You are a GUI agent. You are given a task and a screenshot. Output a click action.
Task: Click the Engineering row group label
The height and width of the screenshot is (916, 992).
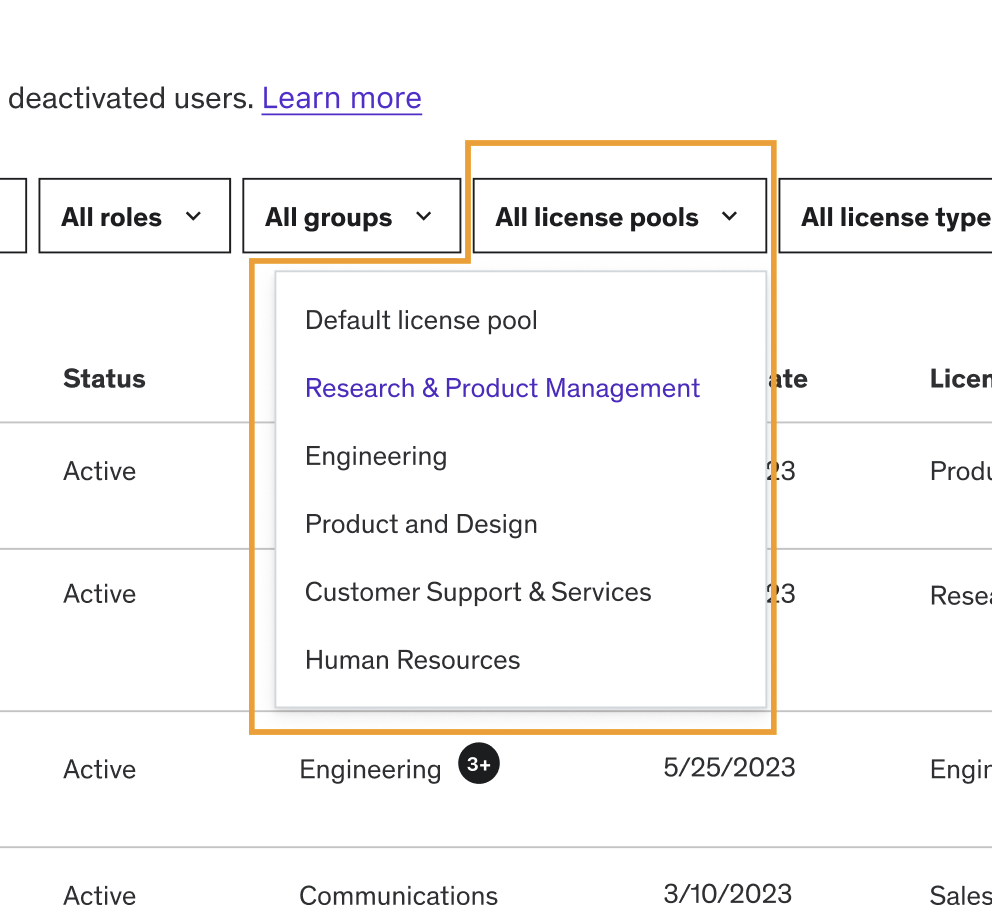click(370, 770)
